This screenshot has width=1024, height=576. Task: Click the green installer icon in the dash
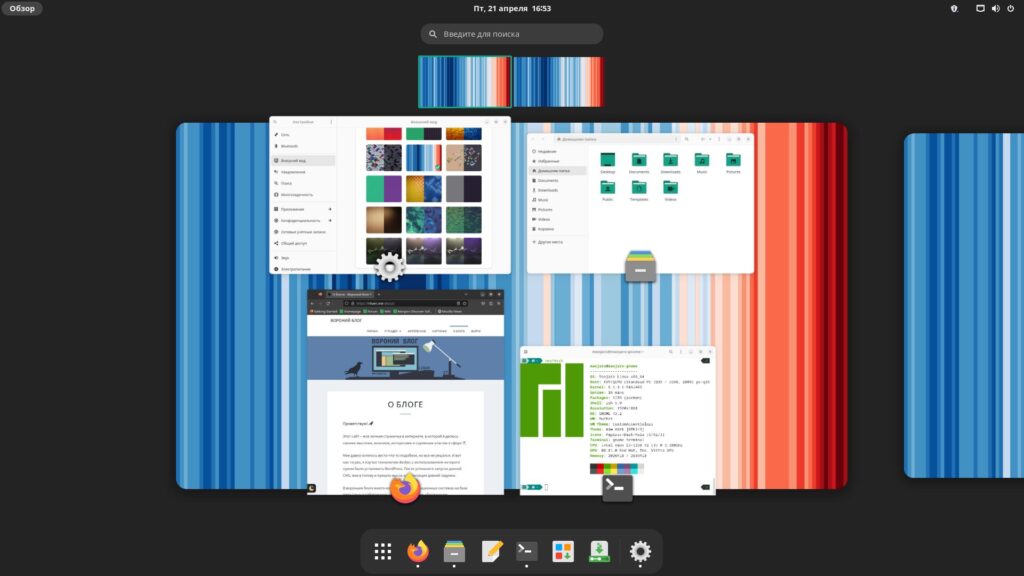coord(599,551)
